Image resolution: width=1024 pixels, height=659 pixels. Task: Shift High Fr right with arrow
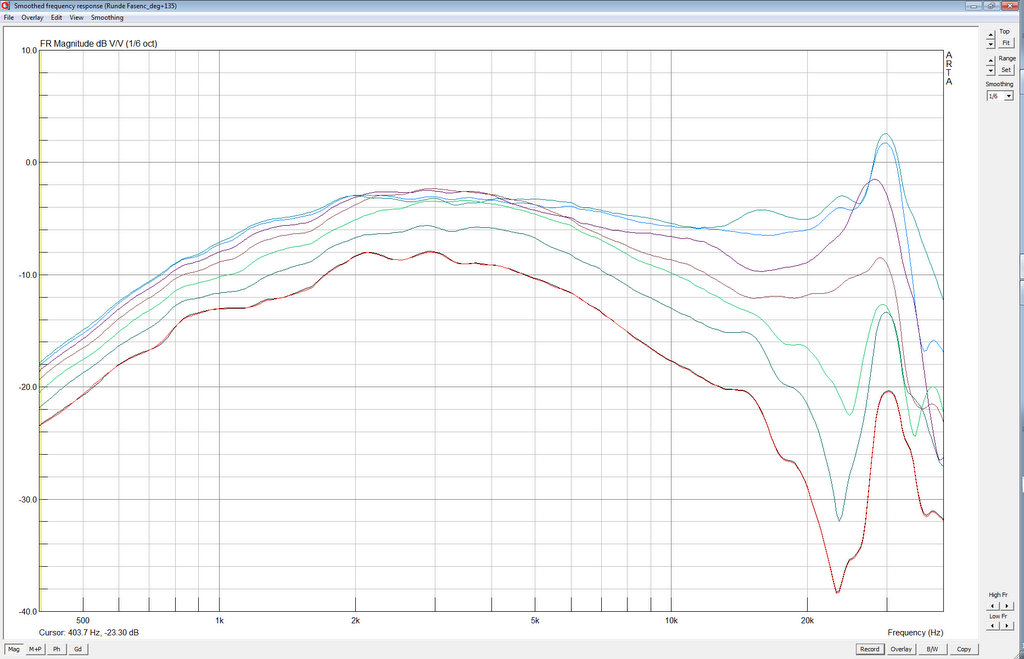pyautogui.click(x=1004, y=605)
